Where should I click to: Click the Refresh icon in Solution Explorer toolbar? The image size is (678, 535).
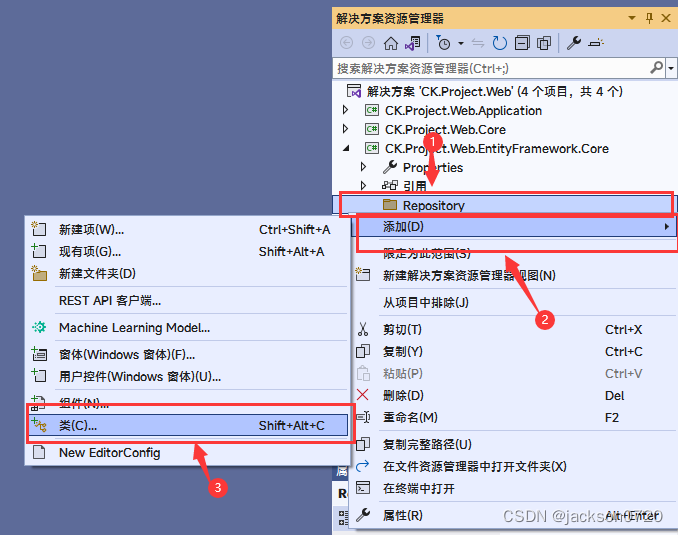click(x=499, y=43)
